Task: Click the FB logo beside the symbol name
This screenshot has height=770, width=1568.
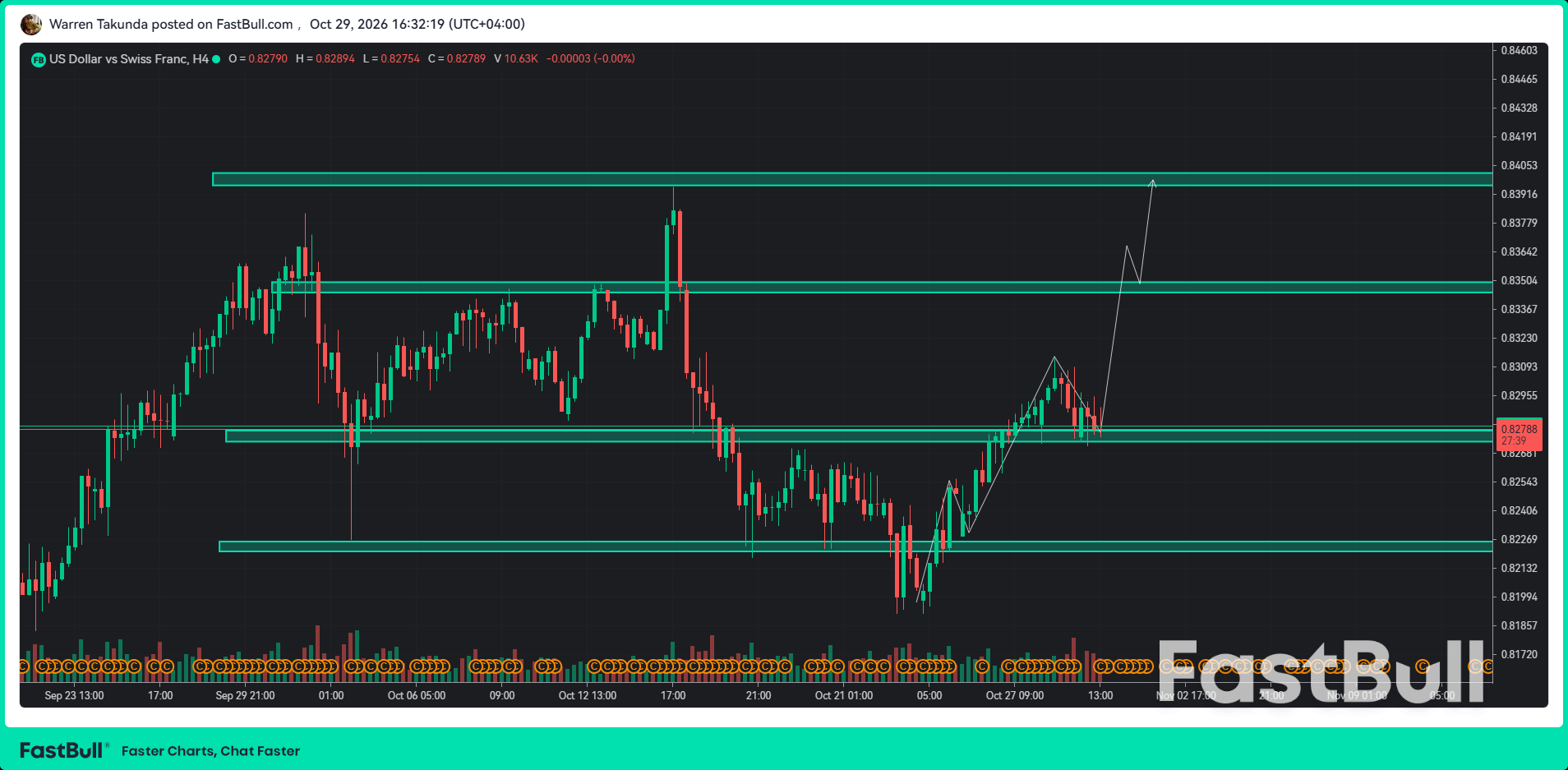Action: 38,60
